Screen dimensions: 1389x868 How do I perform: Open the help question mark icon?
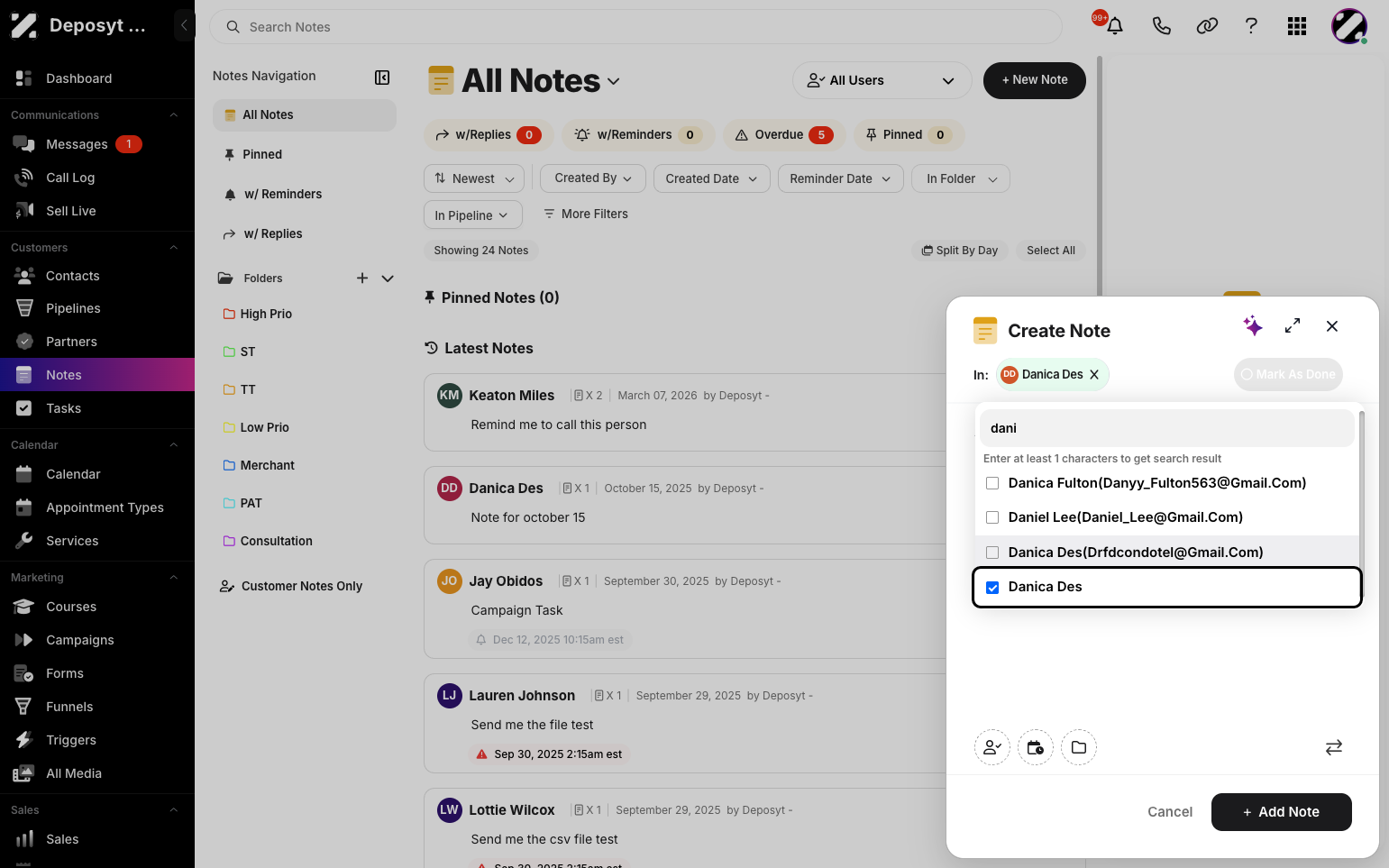(1251, 26)
